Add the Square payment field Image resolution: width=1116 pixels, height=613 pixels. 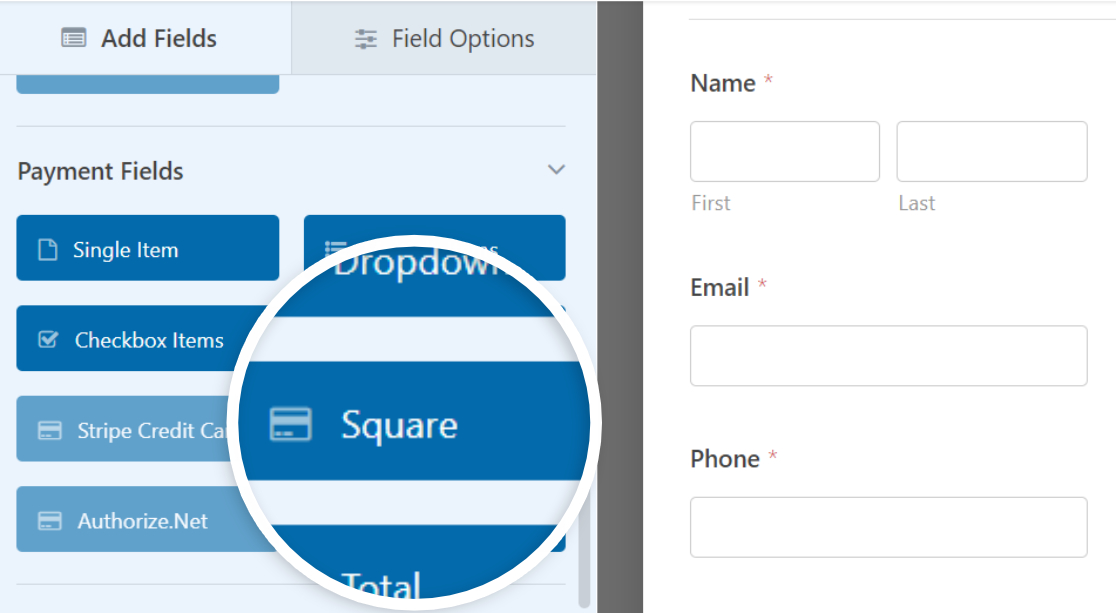pos(414,421)
